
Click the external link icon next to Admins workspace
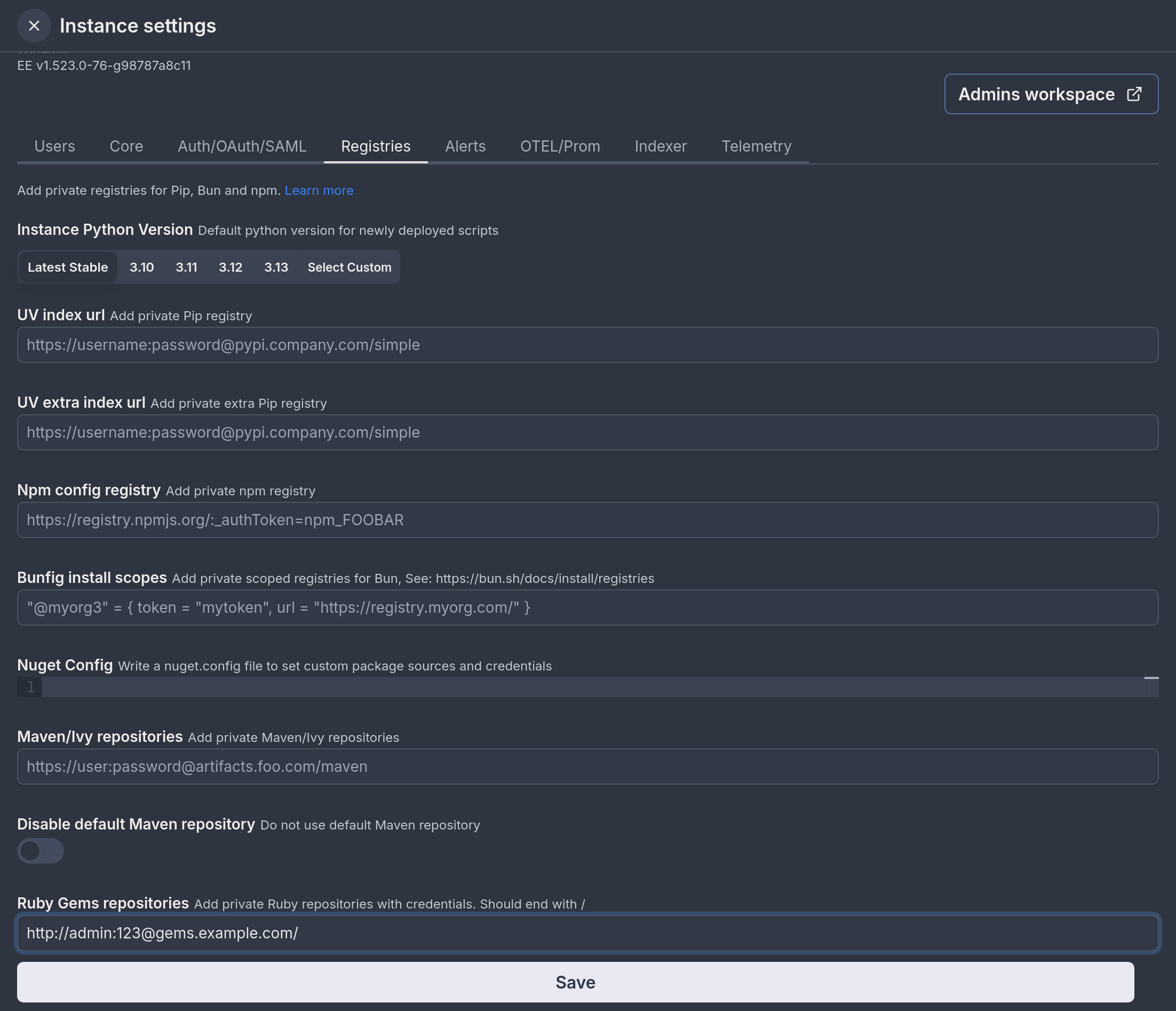click(1134, 93)
